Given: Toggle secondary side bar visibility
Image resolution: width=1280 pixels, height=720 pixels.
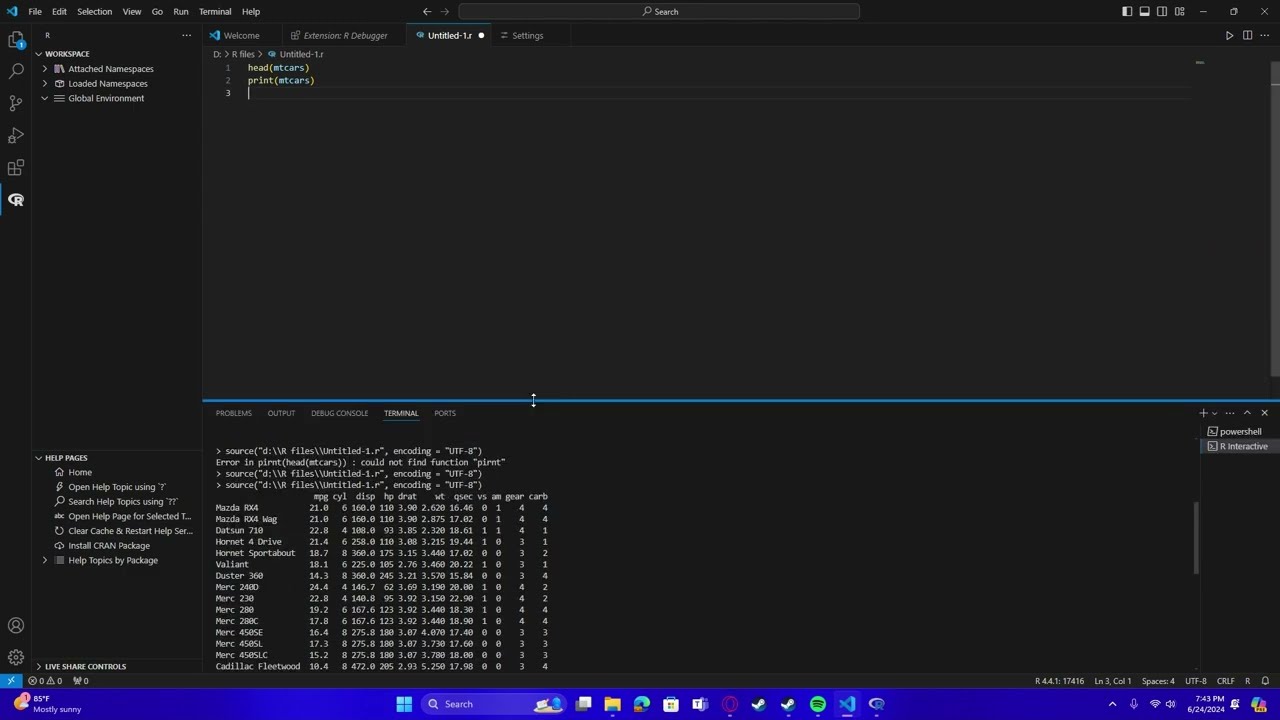Looking at the screenshot, I should [1162, 12].
